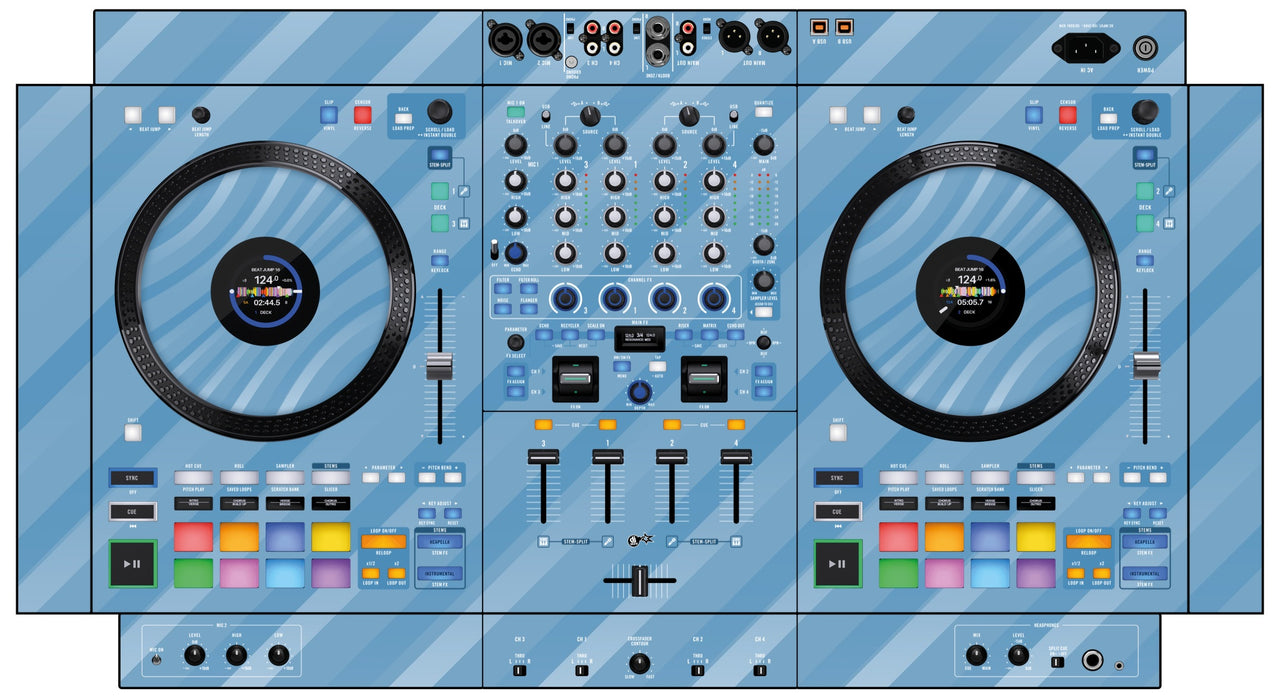Click the left deck Play/Pause button
Image resolution: width=1280 pixels, height=698 pixels.
[133, 564]
